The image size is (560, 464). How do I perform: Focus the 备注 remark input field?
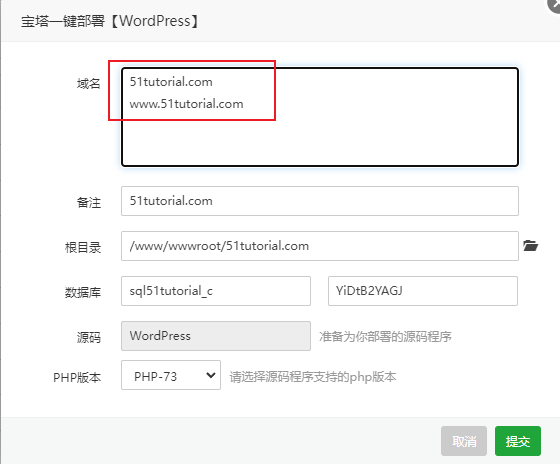320,201
